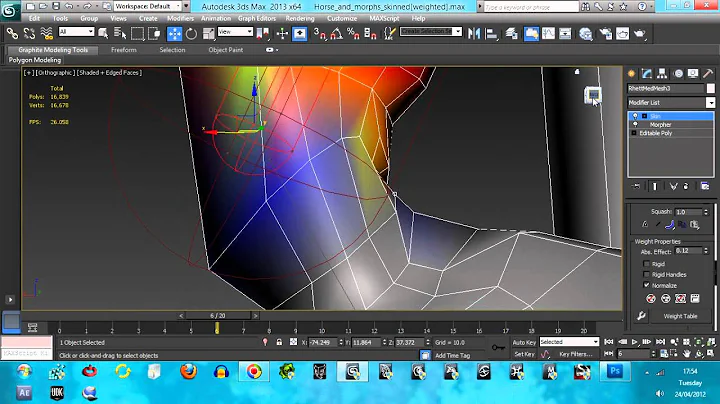Go to the start frame button
The image size is (720, 404).
608,342
